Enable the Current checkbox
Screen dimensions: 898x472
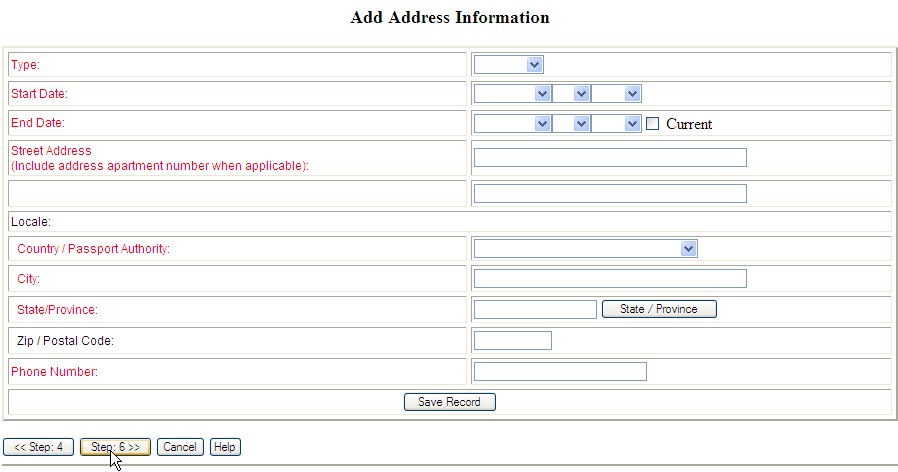coord(653,124)
